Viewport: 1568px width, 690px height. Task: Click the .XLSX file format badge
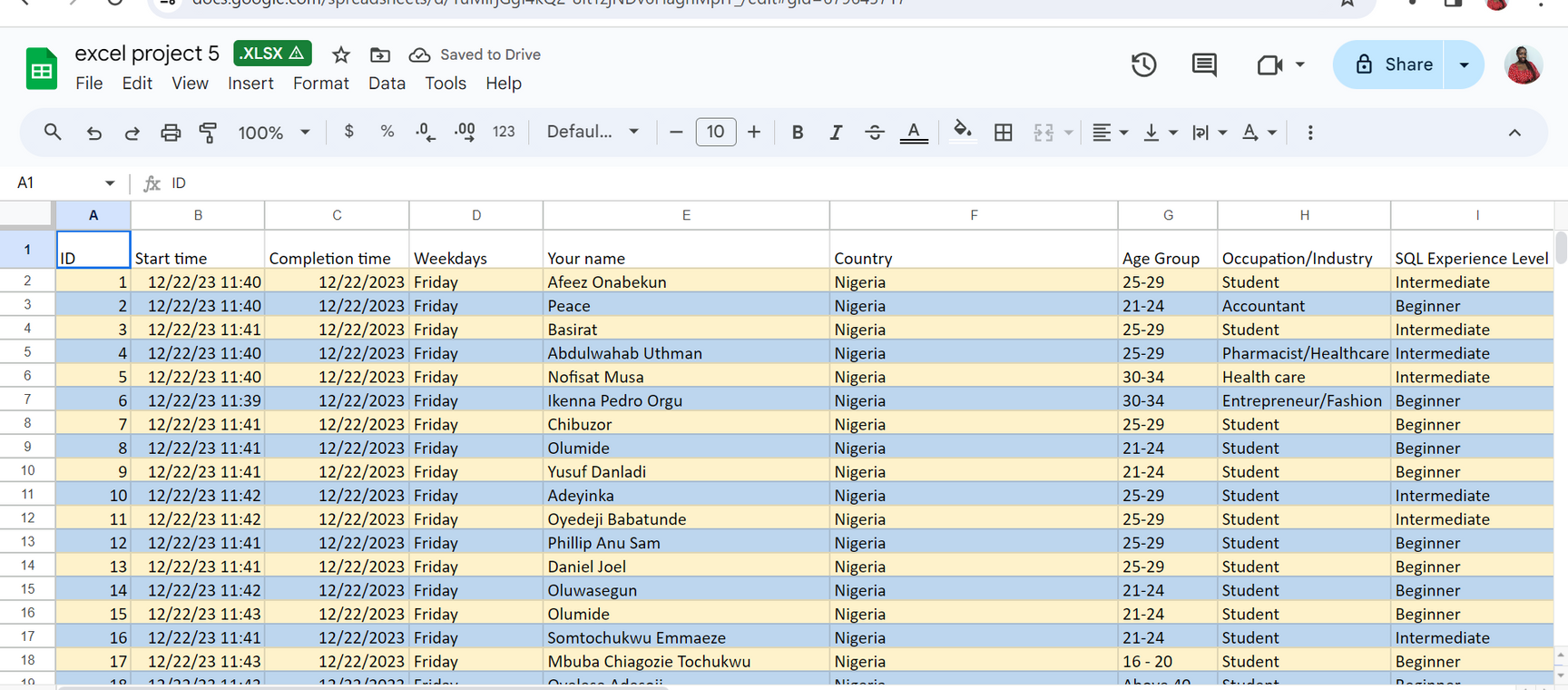coord(272,54)
